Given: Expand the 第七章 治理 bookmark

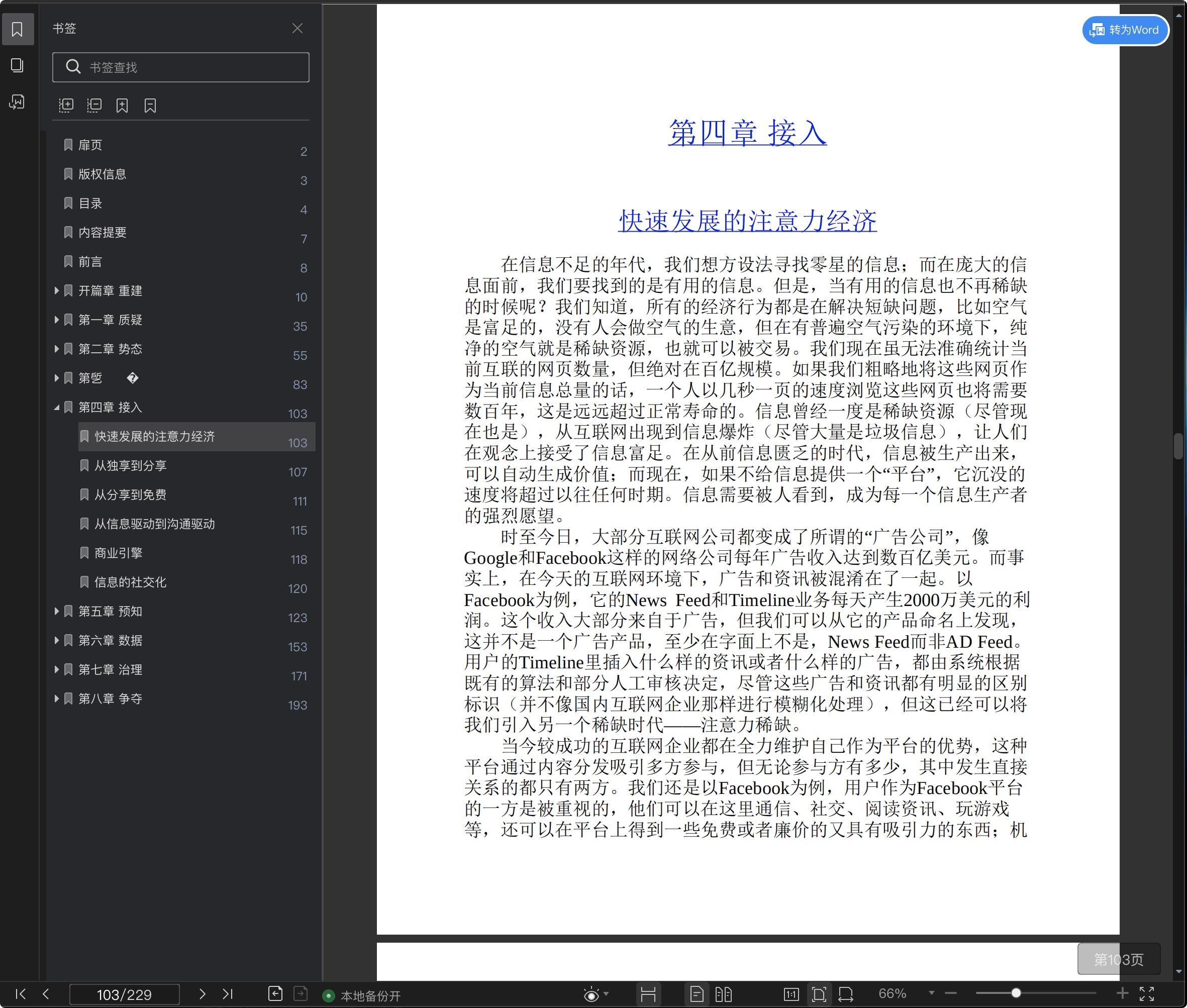Looking at the screenshot, I should pyautogui.click(x=57, y=669).
